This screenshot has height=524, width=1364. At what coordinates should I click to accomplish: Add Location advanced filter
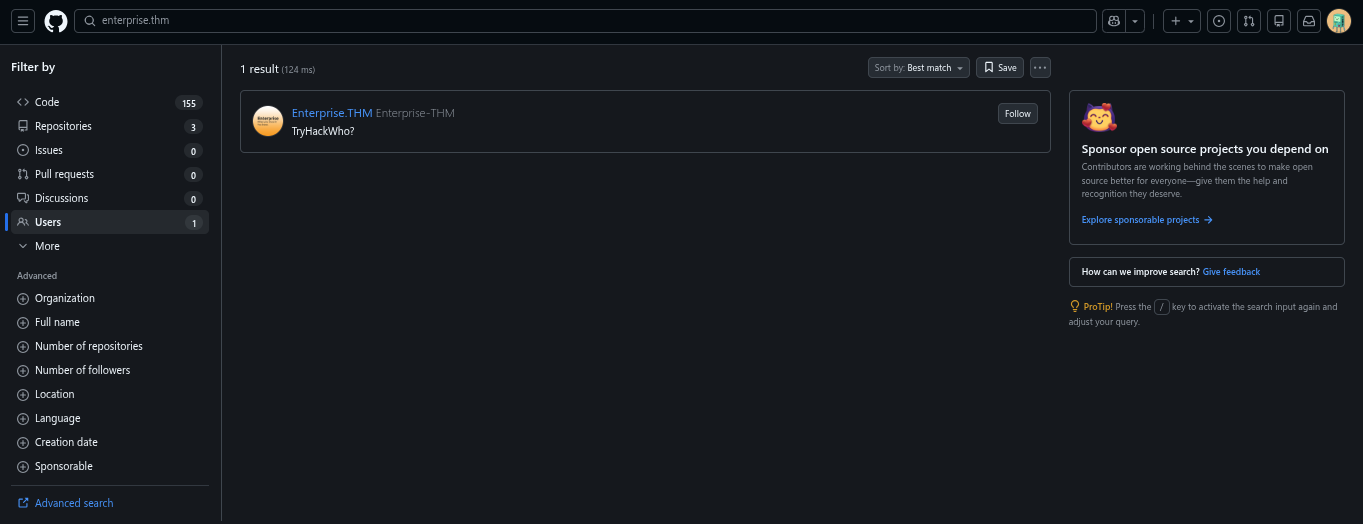(x=108, y=394)
